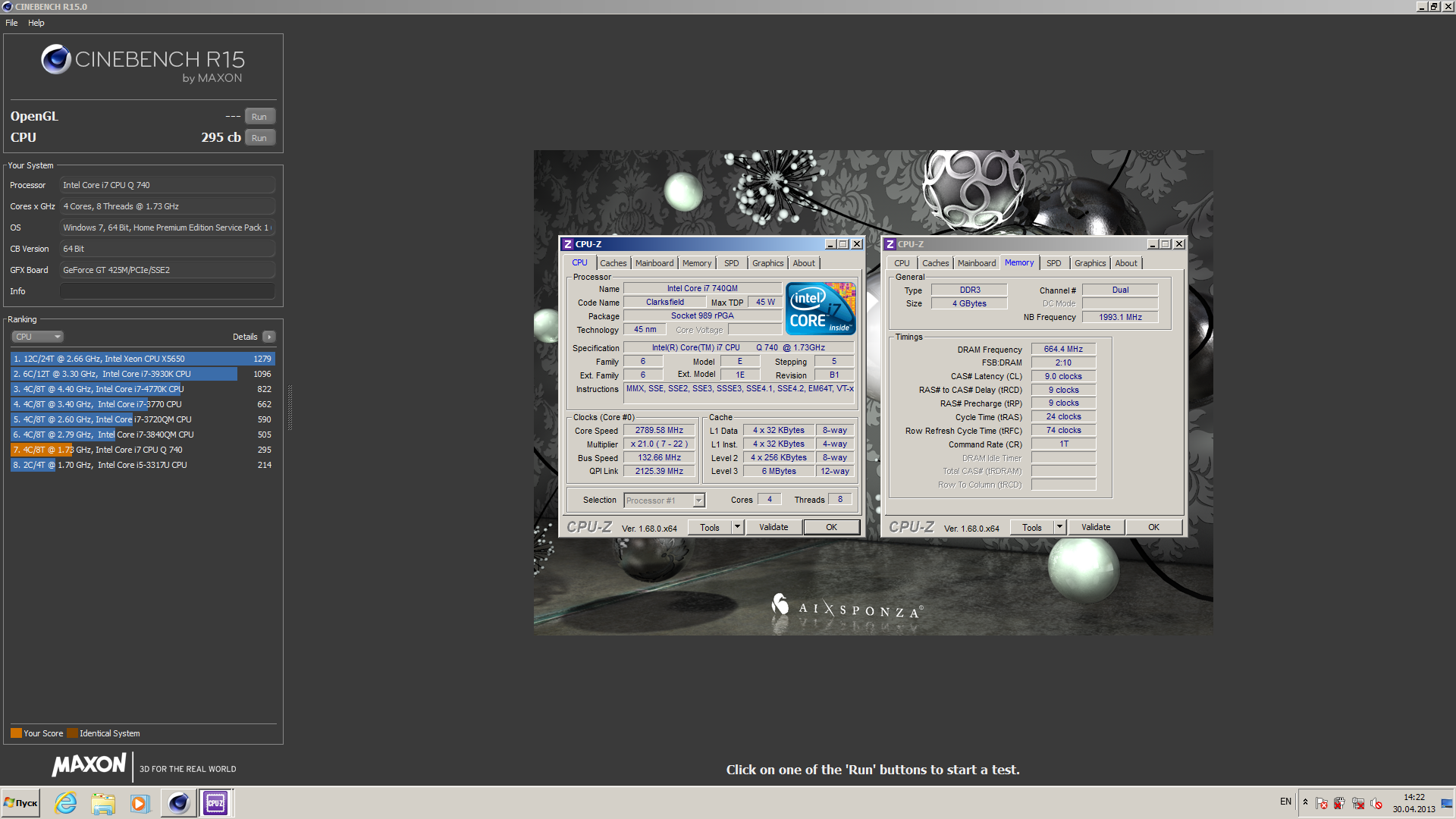This screenshot has height=819, width=1456.
Task: Select ranking entry Intel Core i5-3317U CPU
Action: [x=143, y=465]
